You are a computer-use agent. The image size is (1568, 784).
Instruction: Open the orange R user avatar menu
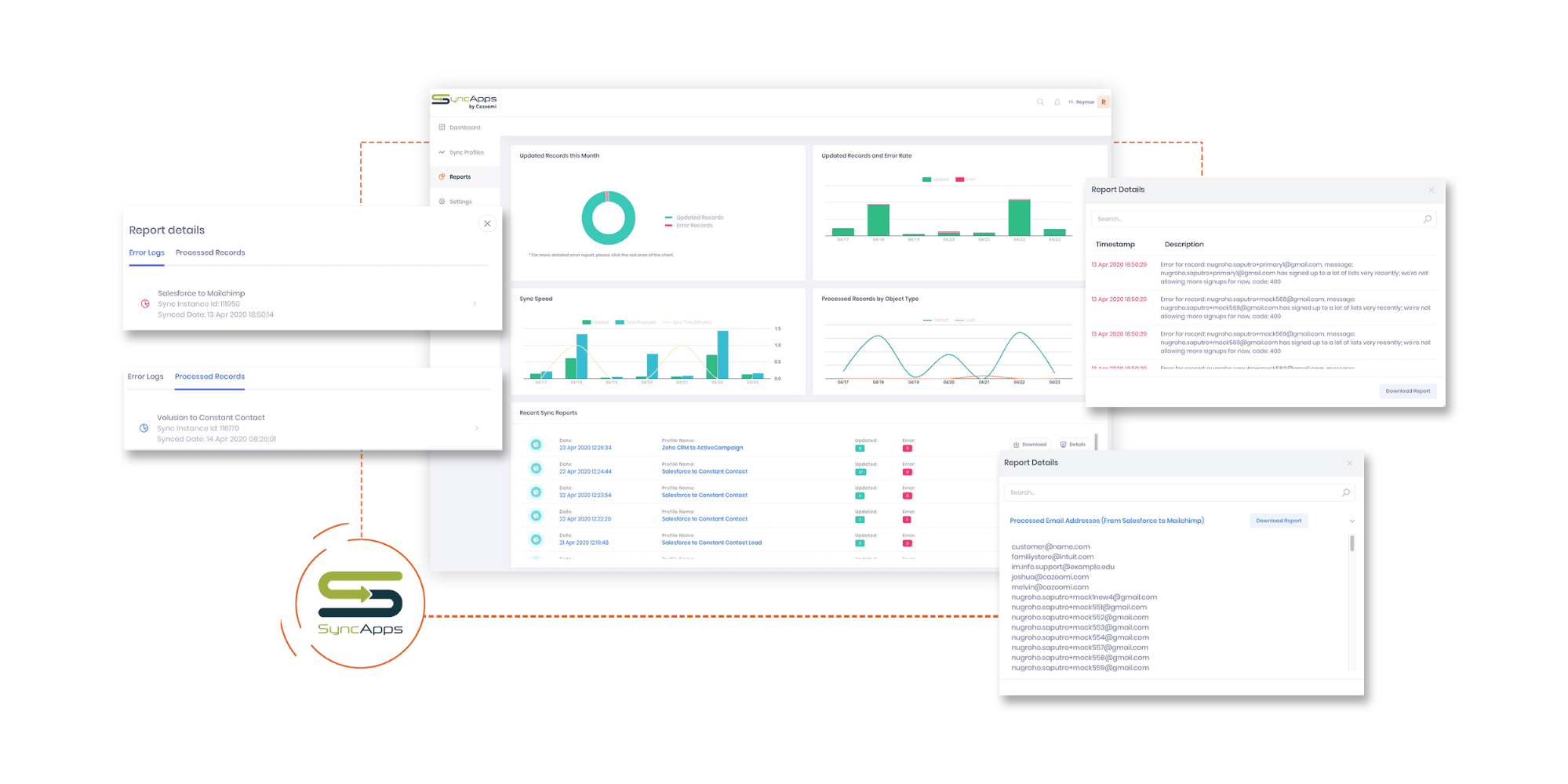pyautogui.click(x=1104, y=102)
